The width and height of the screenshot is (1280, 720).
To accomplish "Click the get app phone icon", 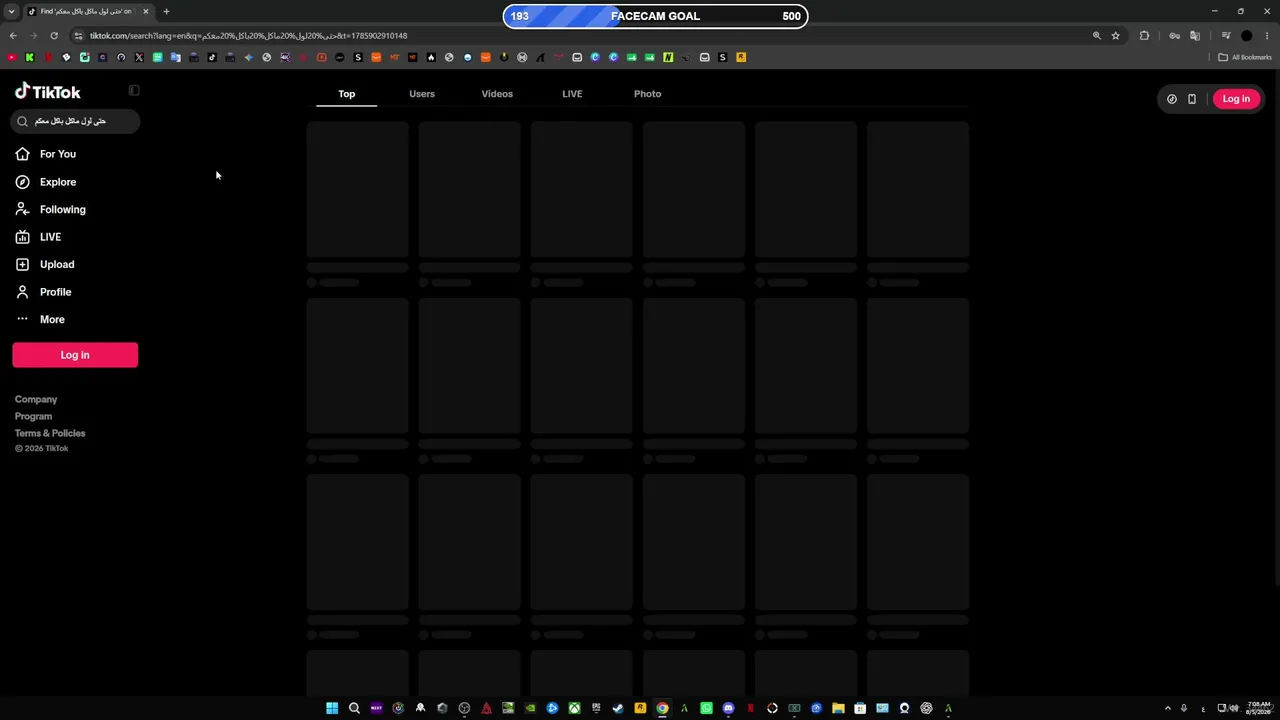I will [1192, 99].
